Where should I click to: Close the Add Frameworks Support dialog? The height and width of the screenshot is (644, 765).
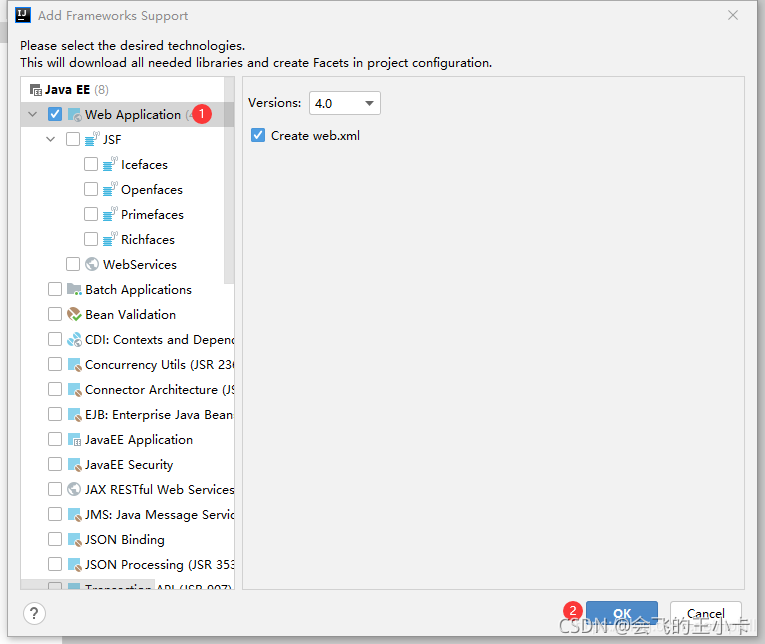point(733,15)
